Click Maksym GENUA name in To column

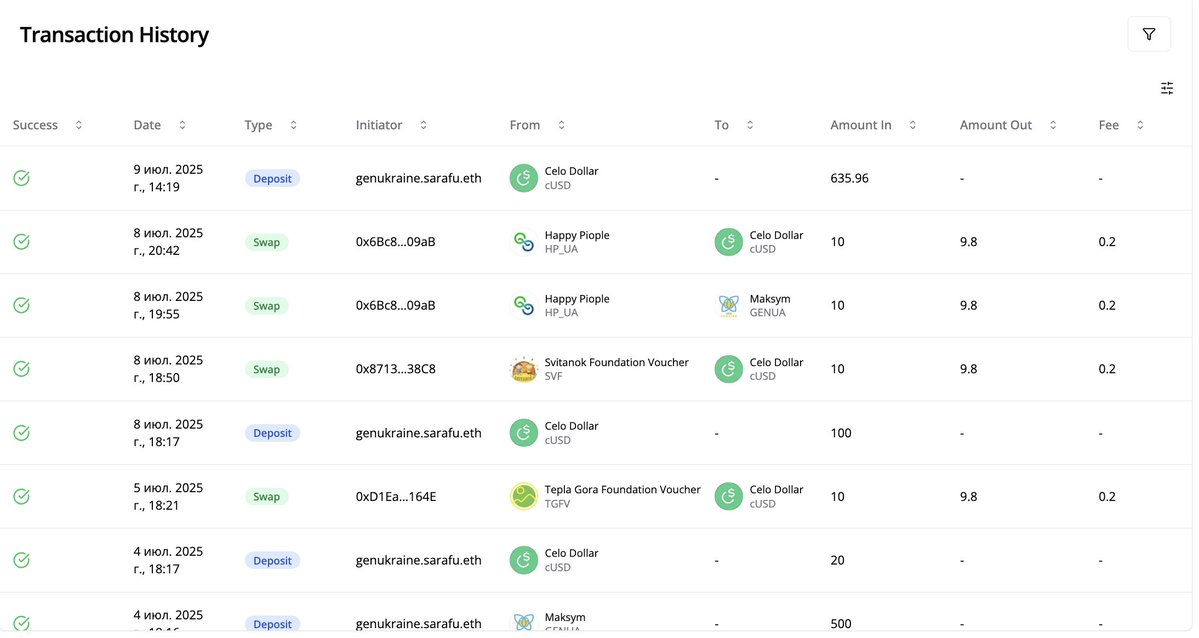[x=770, y=299]
